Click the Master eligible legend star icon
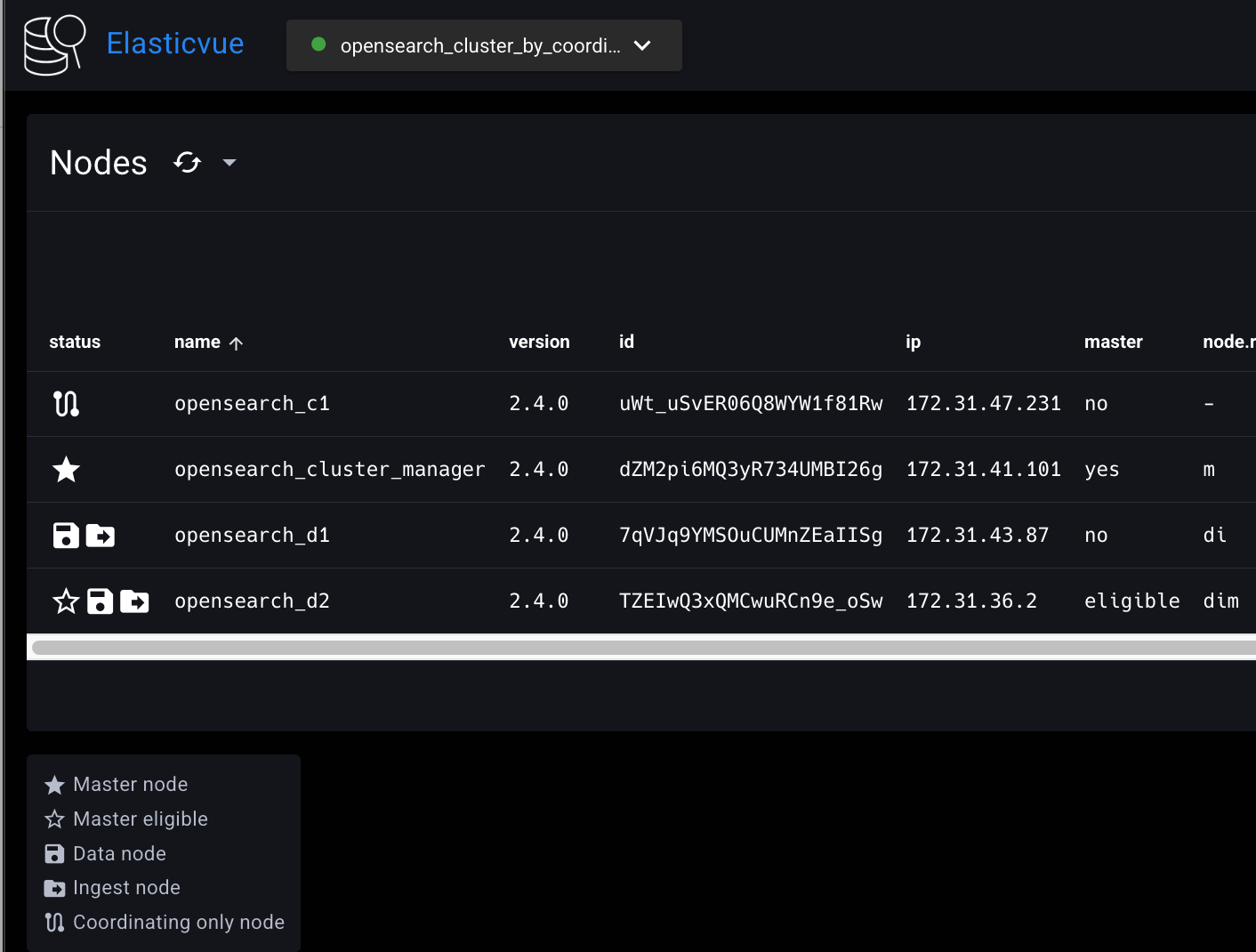 [x=54, y=819]
